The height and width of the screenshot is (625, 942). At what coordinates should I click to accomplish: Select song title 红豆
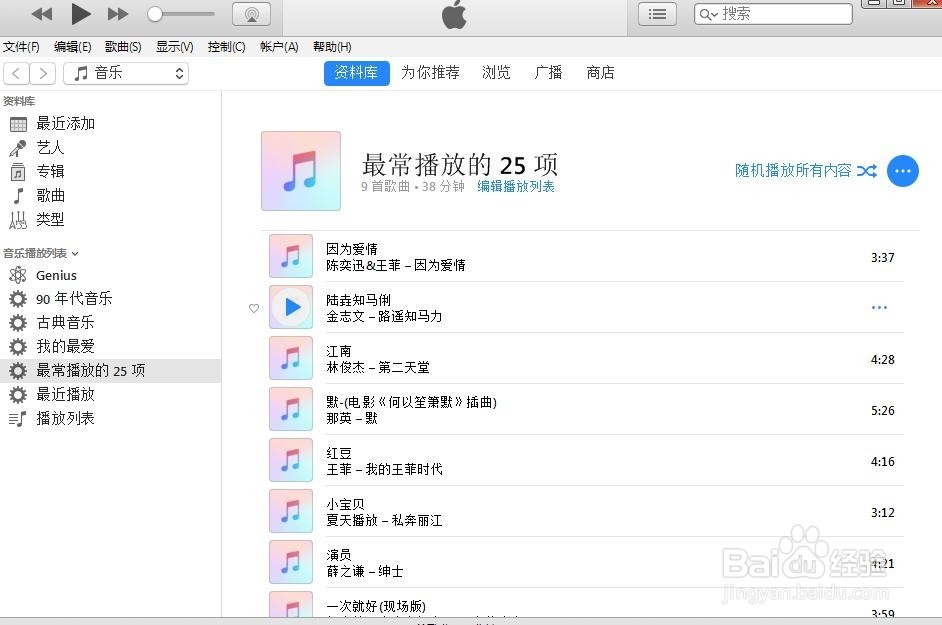[x=339, y=453]
